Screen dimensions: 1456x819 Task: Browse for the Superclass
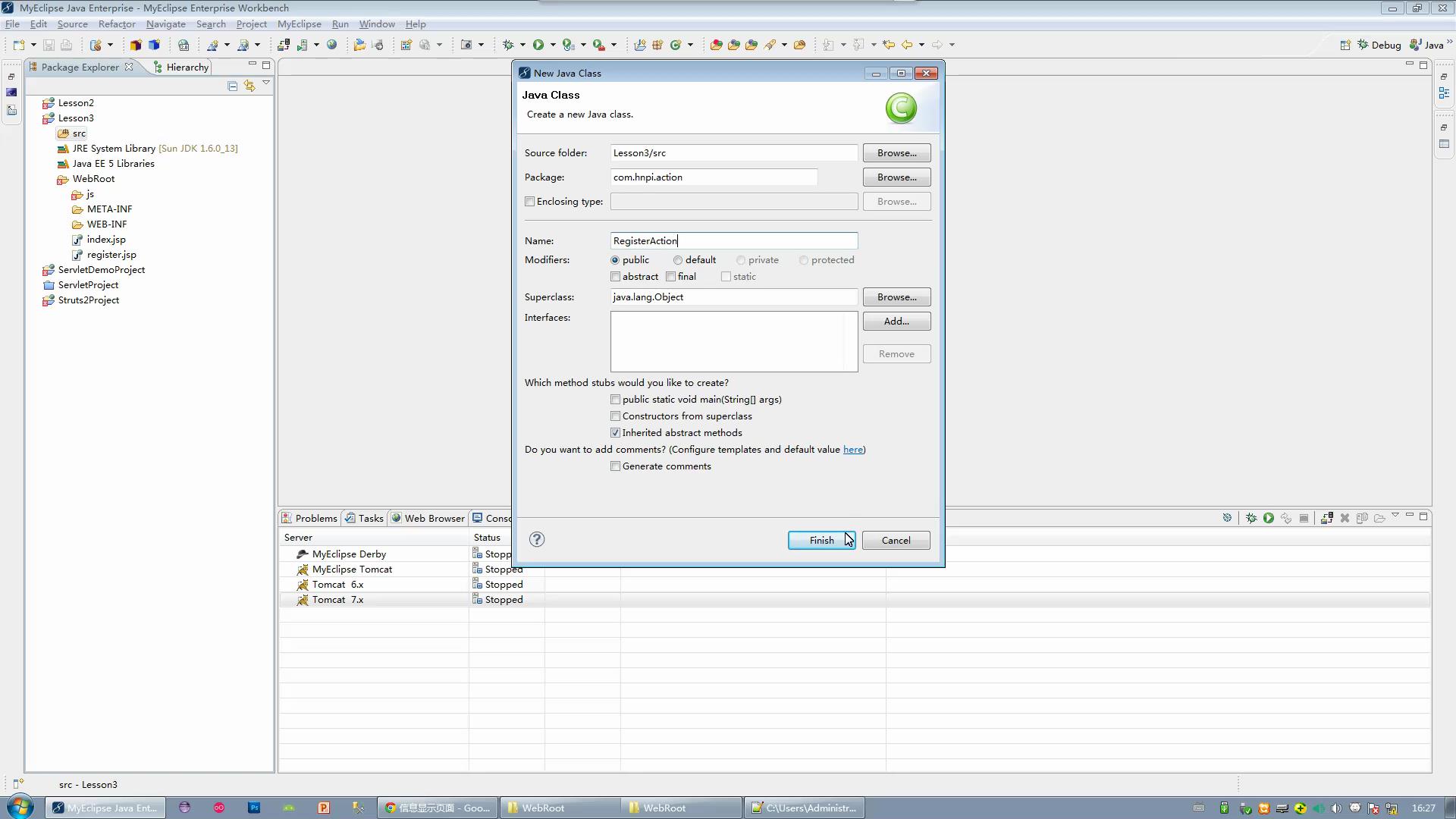point(896,297)
